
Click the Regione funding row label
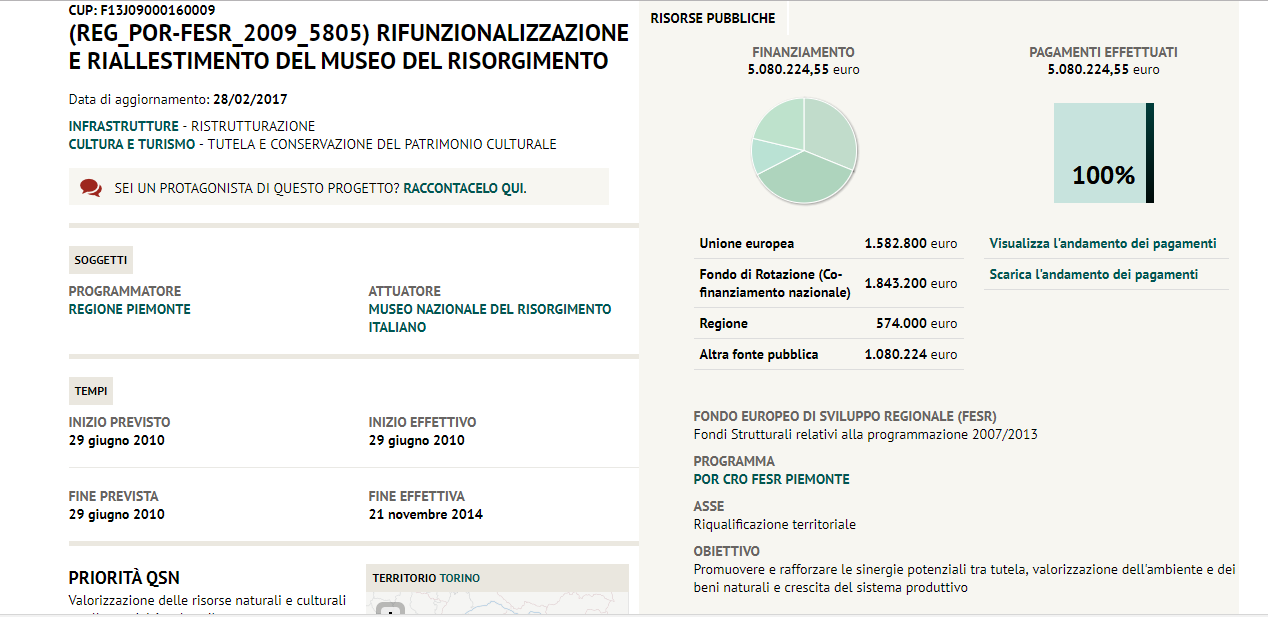coord(724,323)
